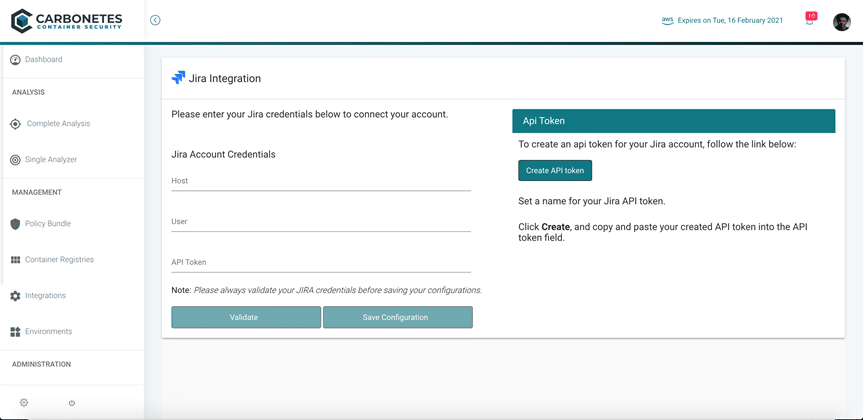Open Integrations in sidebar

point(45,296)
